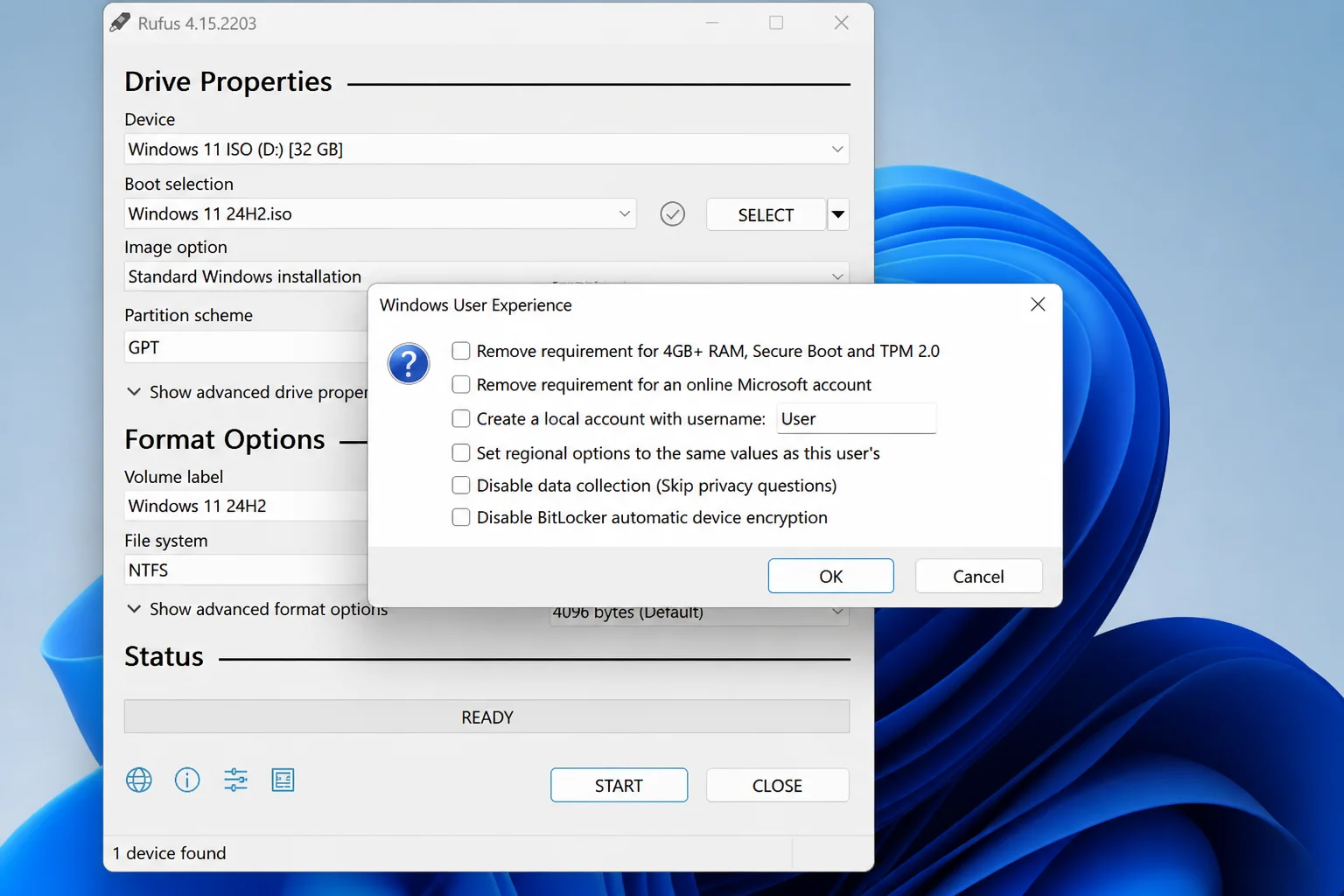Click the Windows User Experience dialog title

click(x=476, y=304)
